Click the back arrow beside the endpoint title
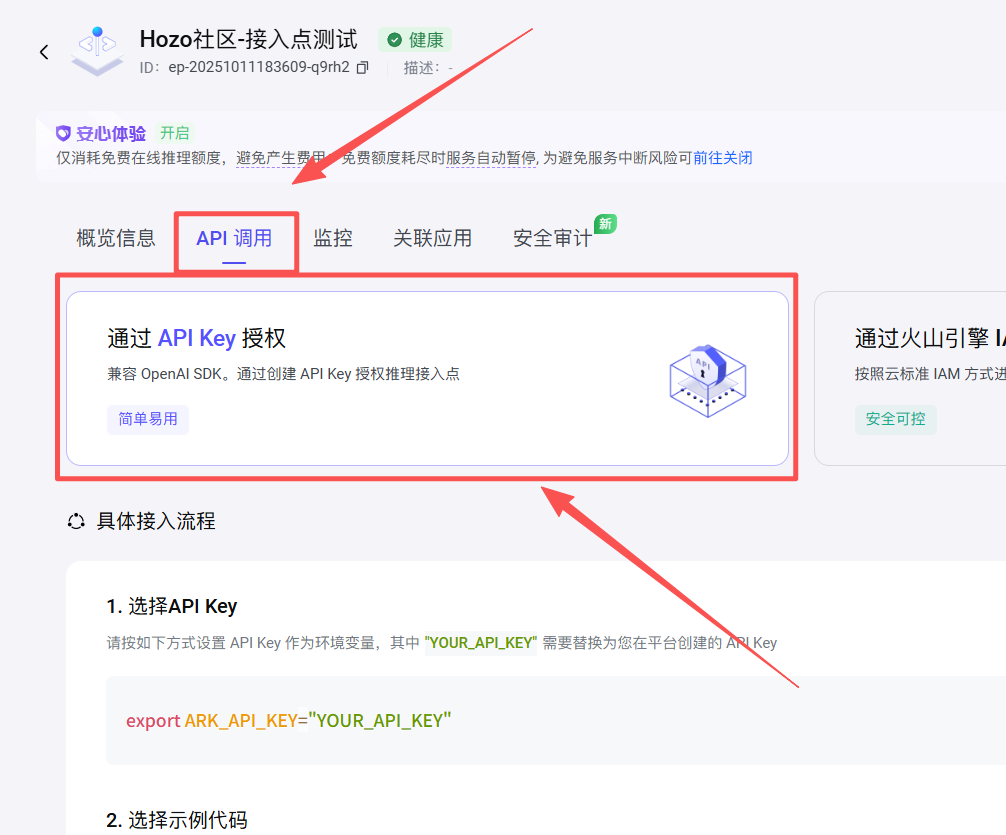Viewport: 1006px width, 835px height. [x=43, y=51]
